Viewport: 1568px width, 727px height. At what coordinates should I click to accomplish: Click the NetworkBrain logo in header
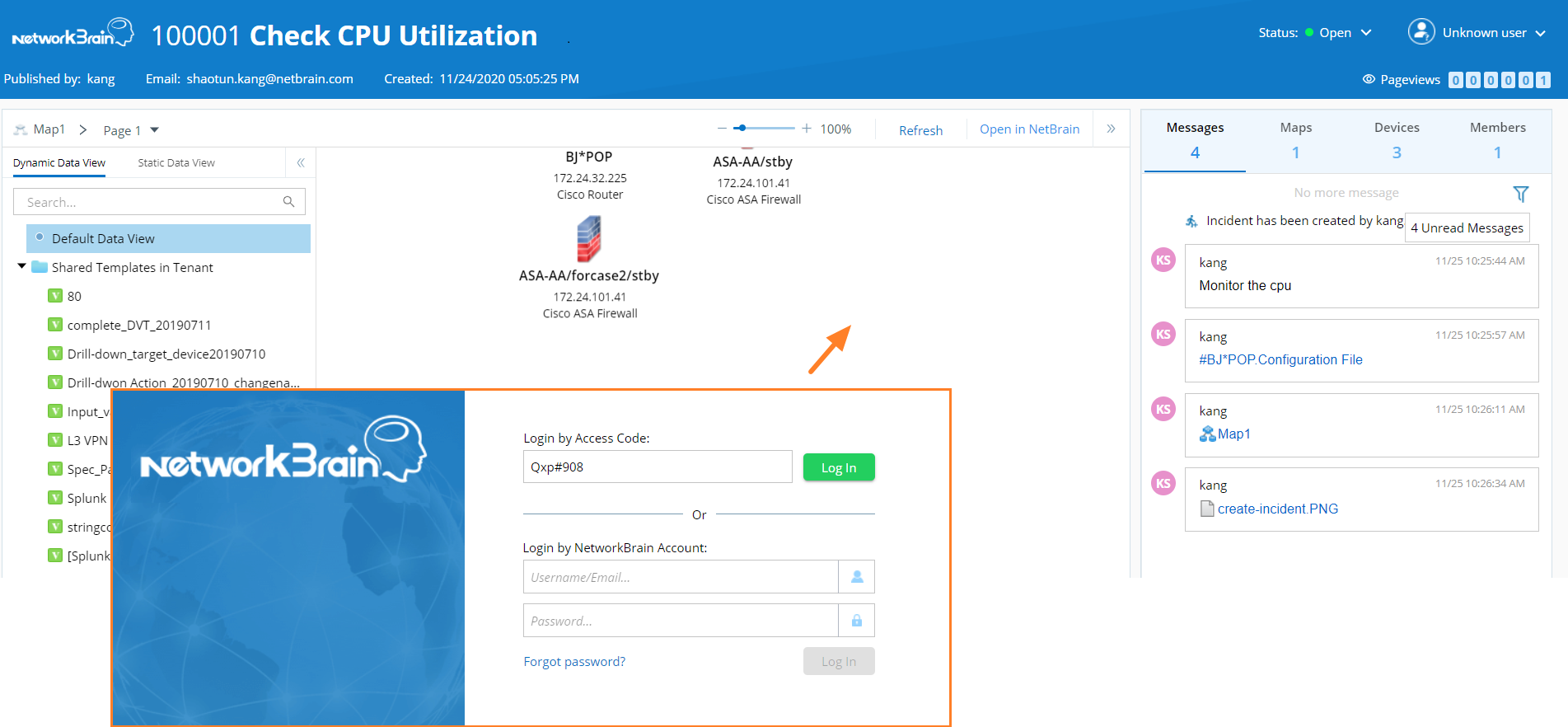(73, 34)
